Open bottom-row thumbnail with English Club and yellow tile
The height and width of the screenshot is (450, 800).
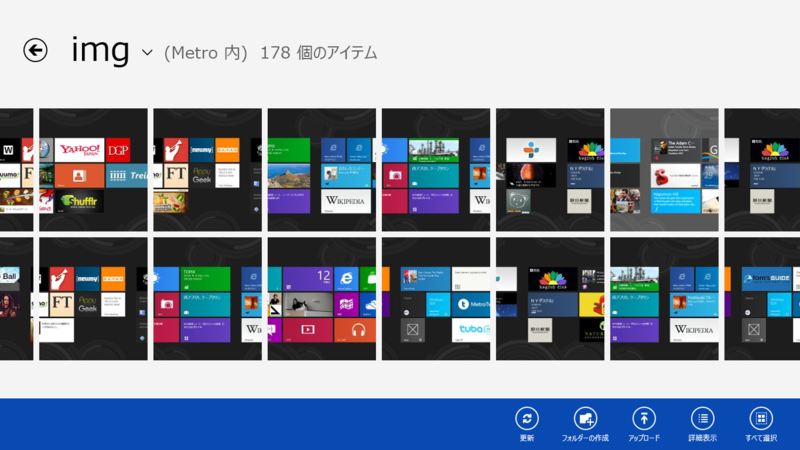(x=551, y=298)
